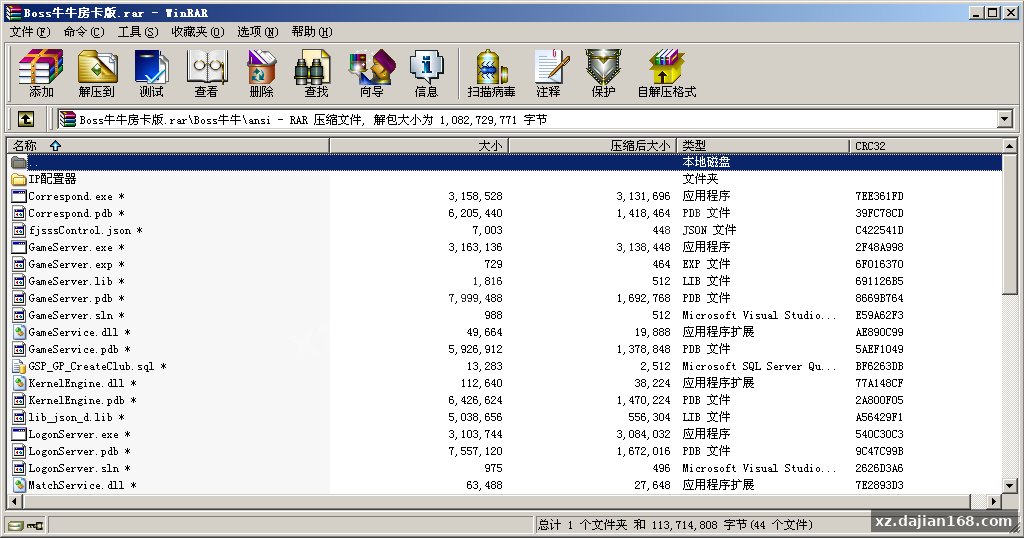Click the size value 7,999,488

pos(475,298)
